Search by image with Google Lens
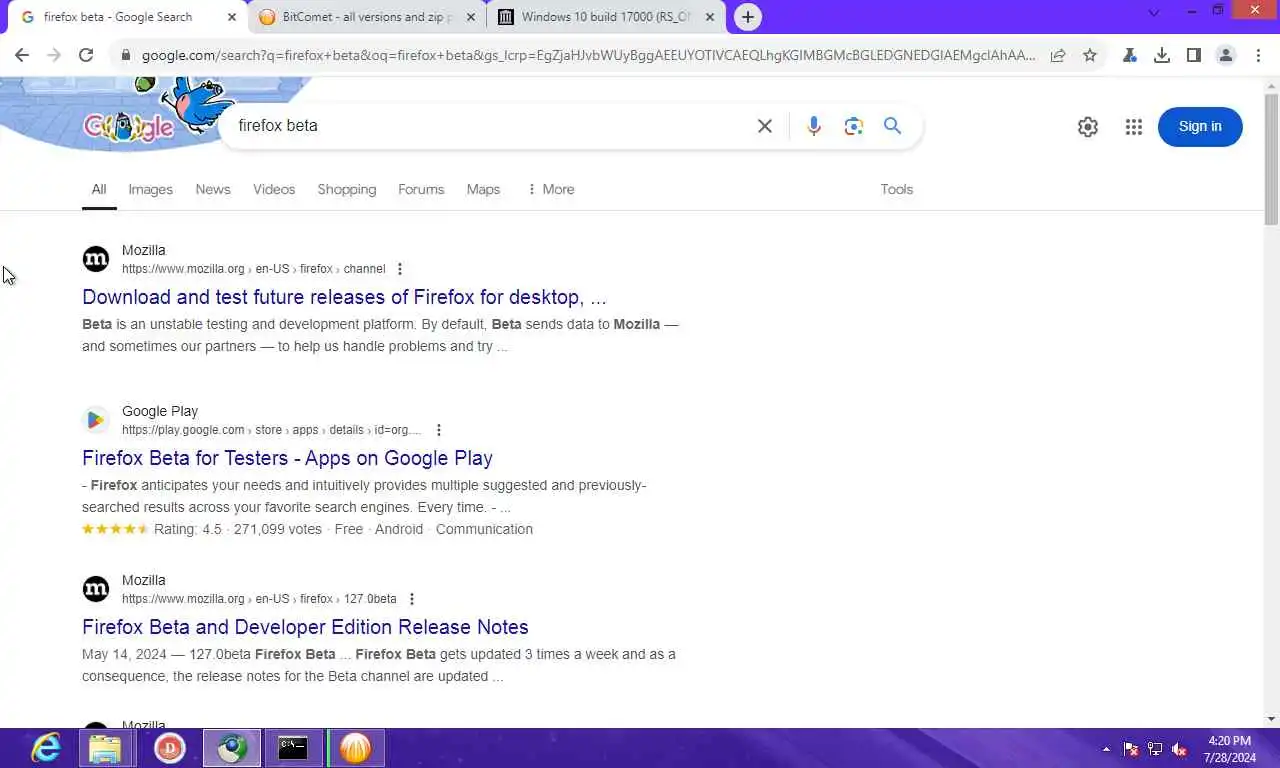1280x768 pixels. pyautogui.click(x=853, y=126)
